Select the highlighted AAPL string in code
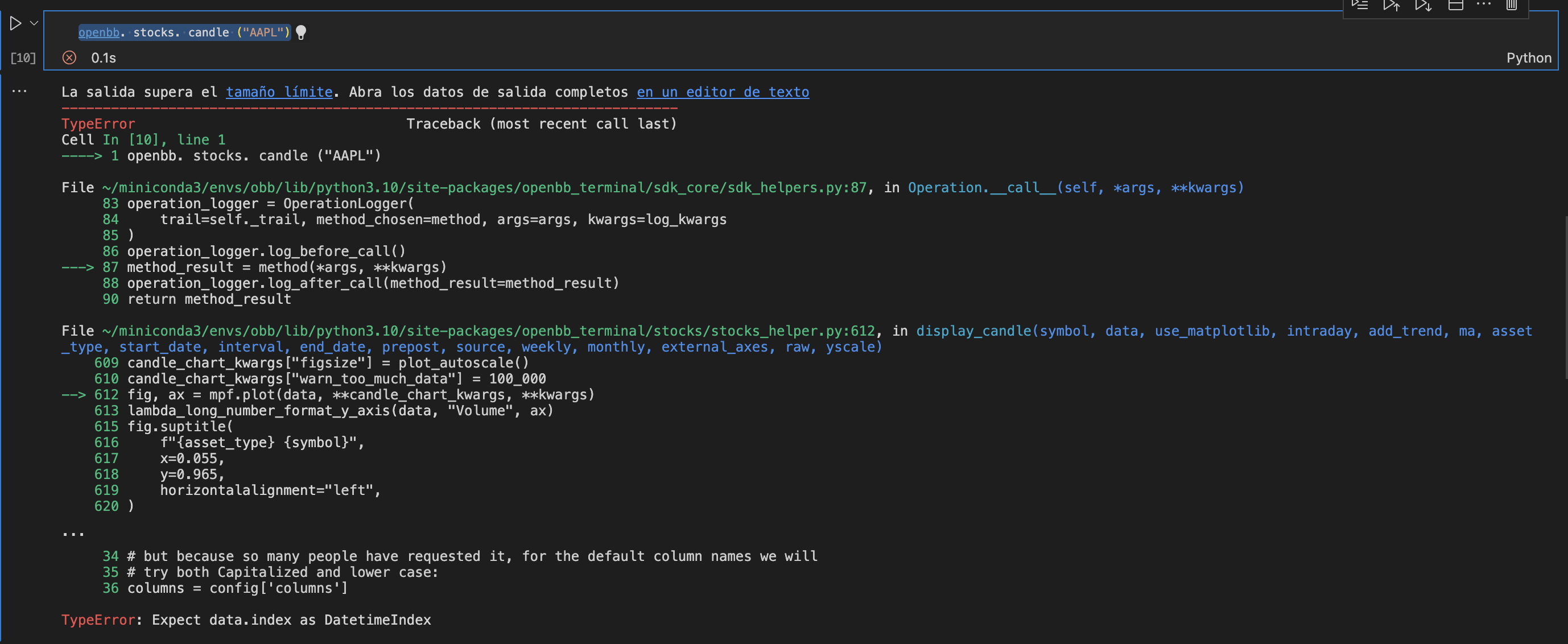 265,32
